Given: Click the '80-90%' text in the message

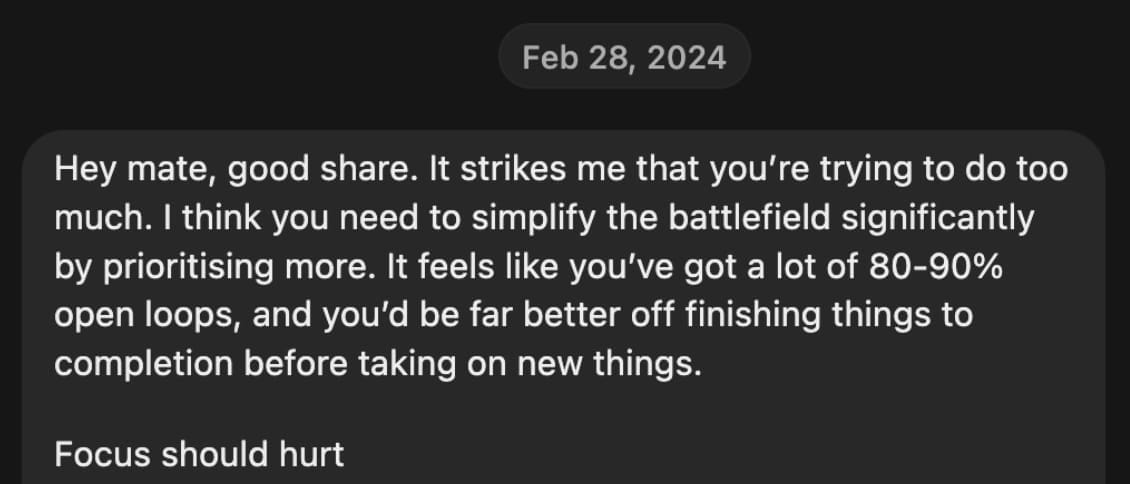Looking at the screenshot, I should pyautogui.click(x=936, y=266).
